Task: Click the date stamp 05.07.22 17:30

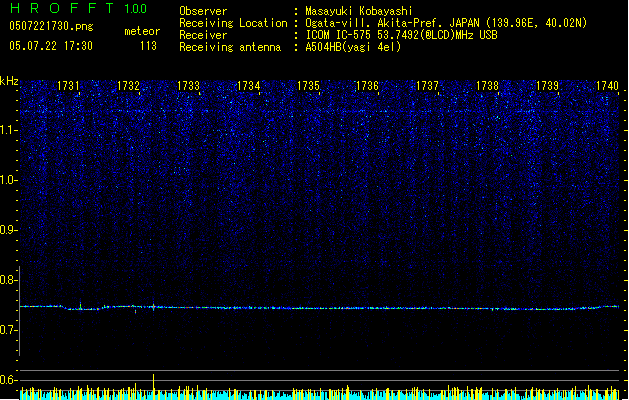Action: [x=51, y=46]
